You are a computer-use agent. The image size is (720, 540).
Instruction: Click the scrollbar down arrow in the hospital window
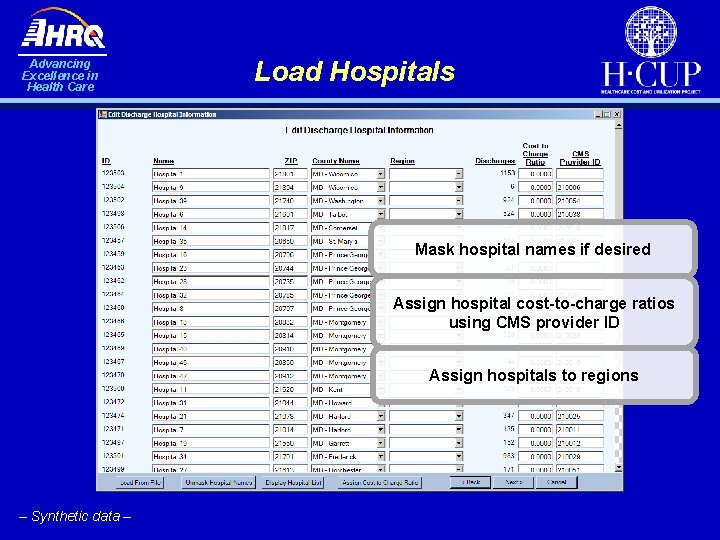(x=618, y=468)
